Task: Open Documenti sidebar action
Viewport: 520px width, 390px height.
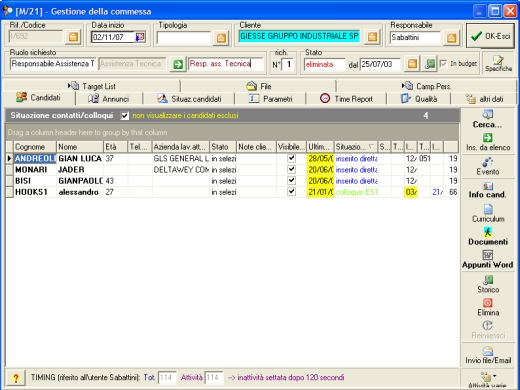Action: [x=487, y=236]
